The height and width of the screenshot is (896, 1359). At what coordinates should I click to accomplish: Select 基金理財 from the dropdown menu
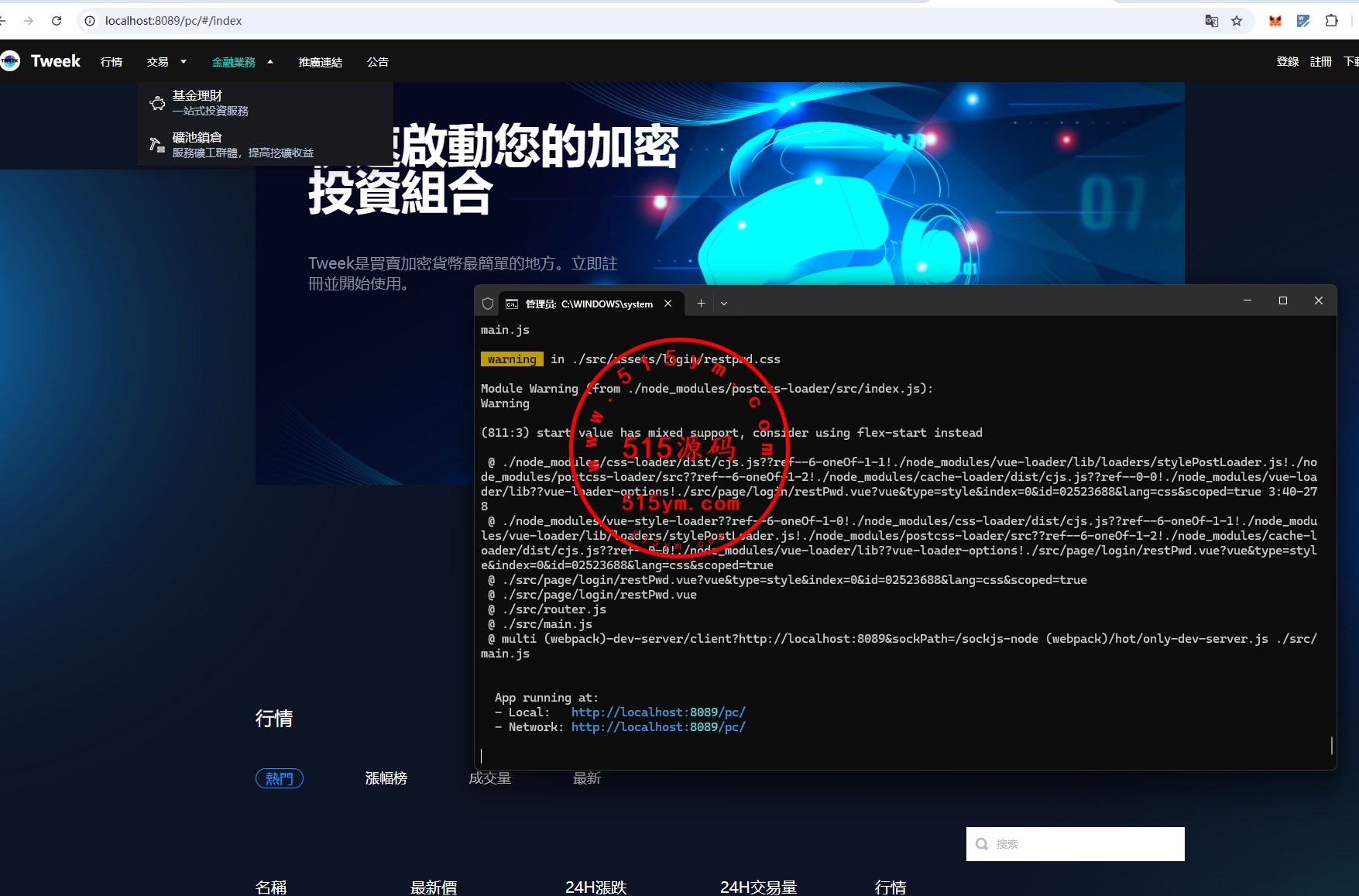click(197, 96)
